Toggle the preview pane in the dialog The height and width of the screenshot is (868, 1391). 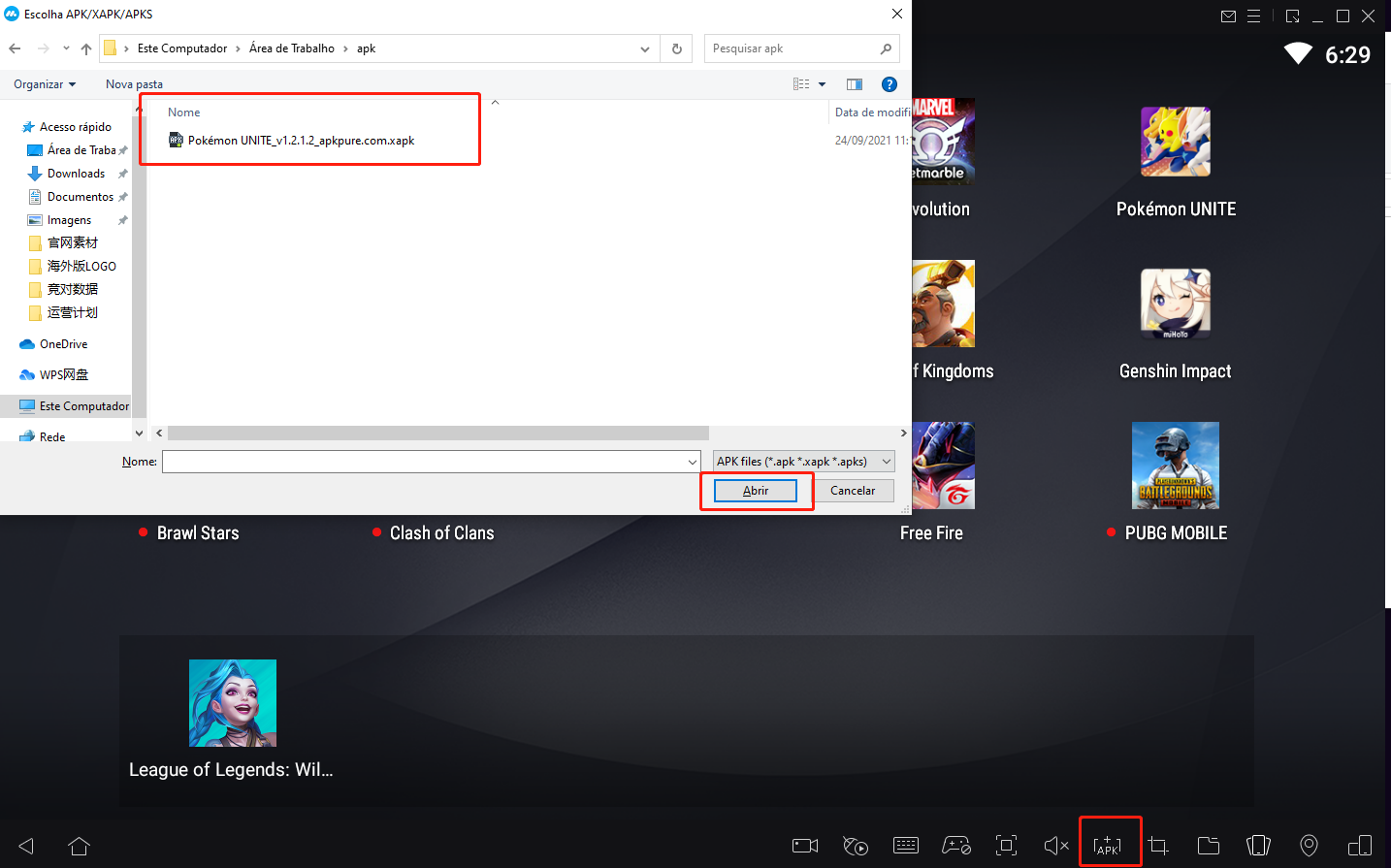[x=854, y=83]
